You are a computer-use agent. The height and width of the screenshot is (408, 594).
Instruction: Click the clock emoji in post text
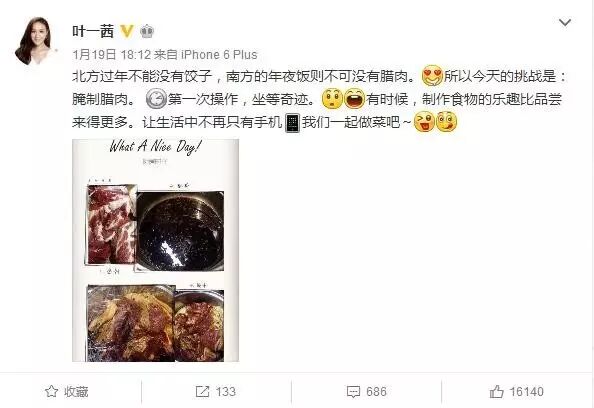tap(156, 99)
